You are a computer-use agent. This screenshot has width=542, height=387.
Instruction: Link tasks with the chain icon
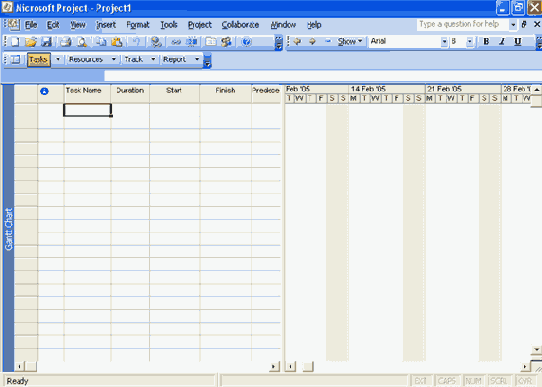coord(176,42)
